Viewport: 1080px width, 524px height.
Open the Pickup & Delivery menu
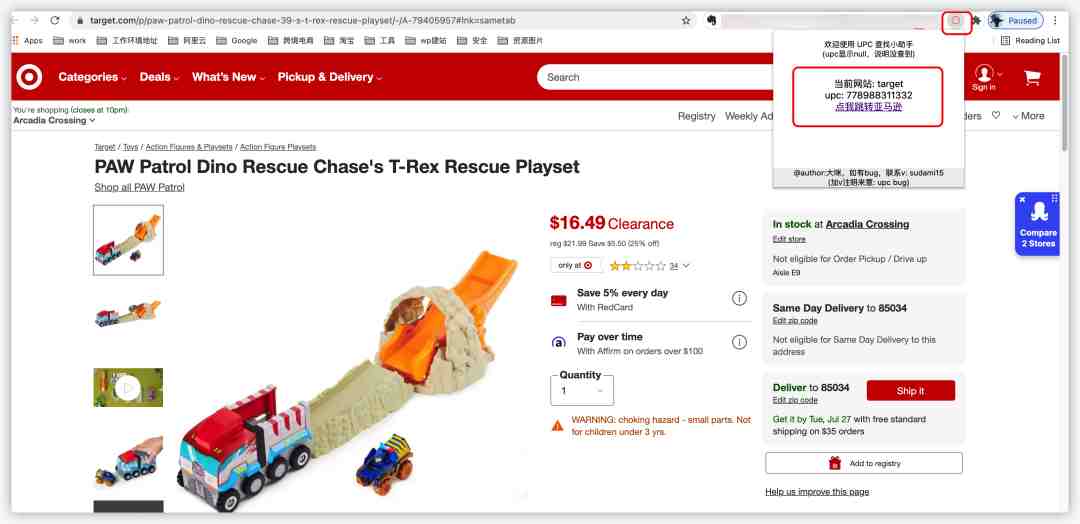click(x=330, y=77)
